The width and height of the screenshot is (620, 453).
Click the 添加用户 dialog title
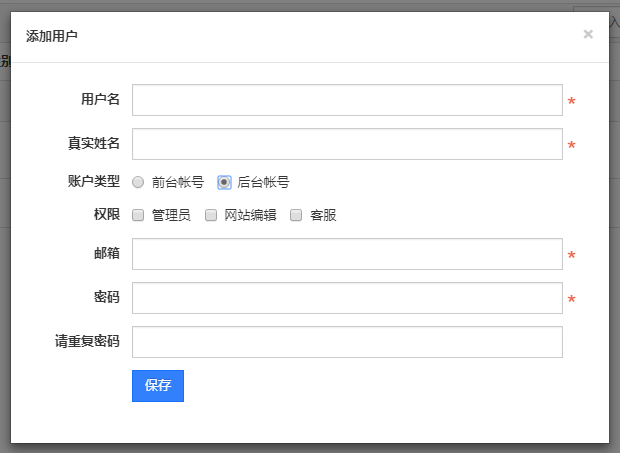click(52, 36)
